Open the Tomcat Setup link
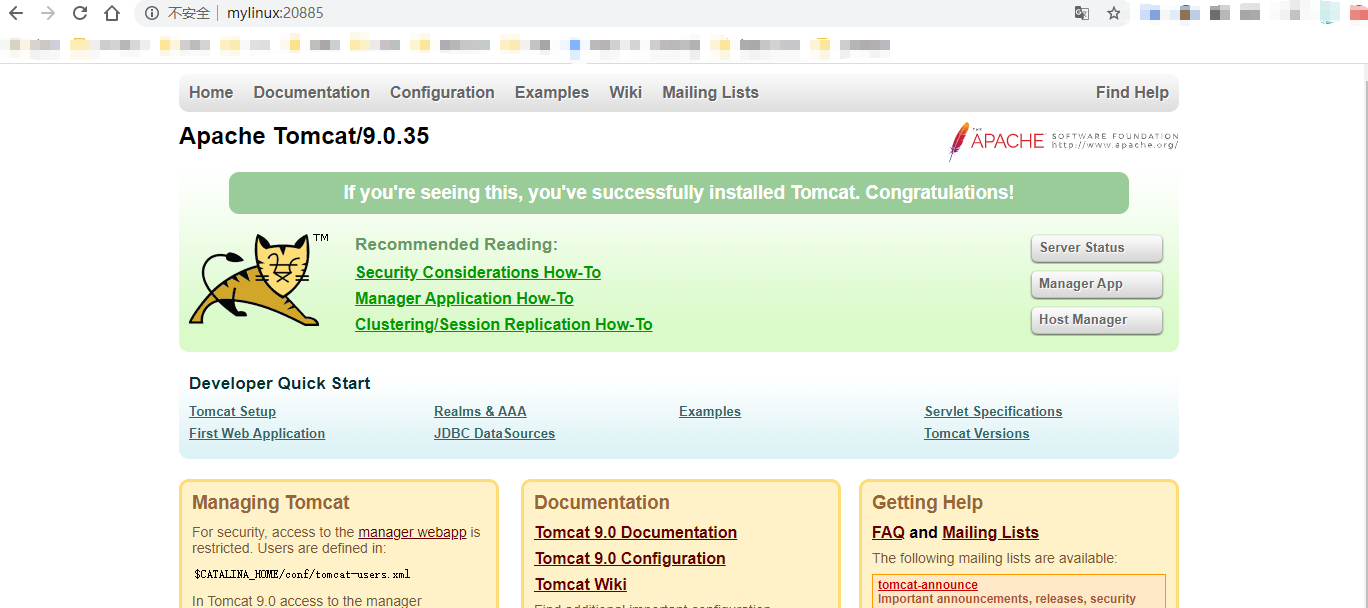 click(x=232, y=411)
